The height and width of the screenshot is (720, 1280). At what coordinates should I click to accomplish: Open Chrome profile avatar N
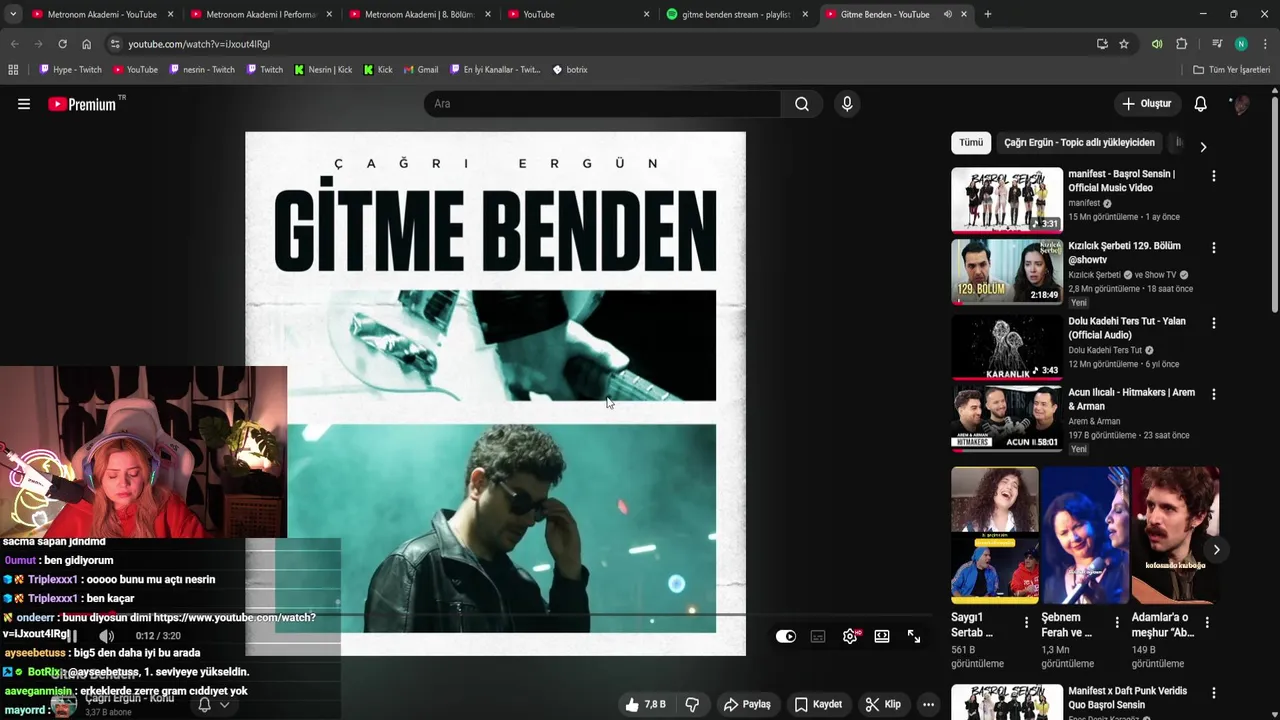(1241, 44)
